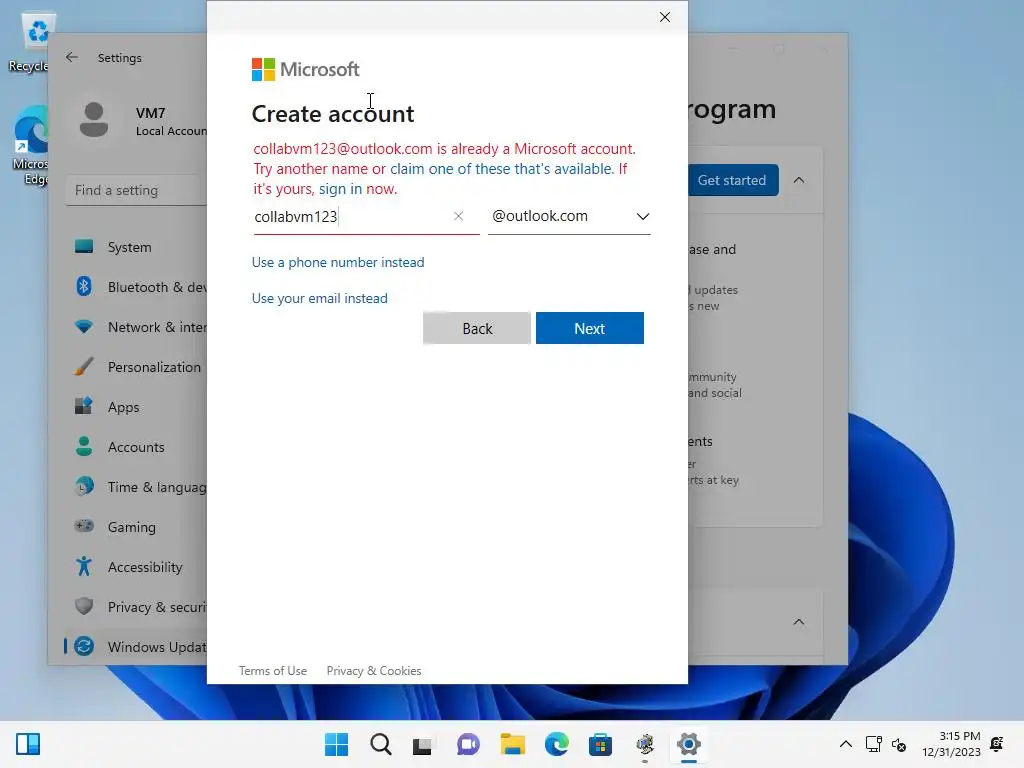Open Accounts in Settings sidebar

tap(138, 447)
